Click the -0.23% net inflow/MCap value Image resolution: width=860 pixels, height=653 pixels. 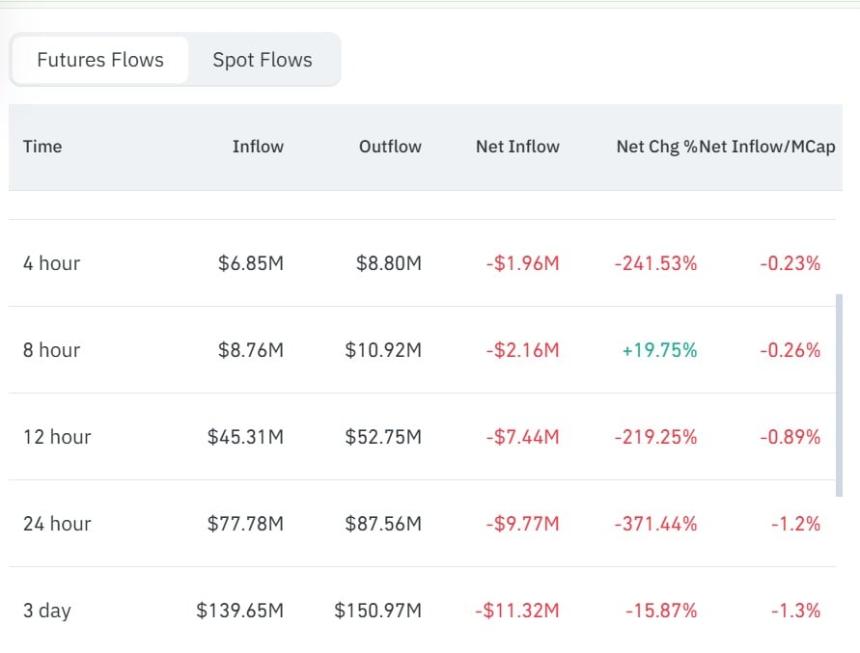[x=790, y=263]
